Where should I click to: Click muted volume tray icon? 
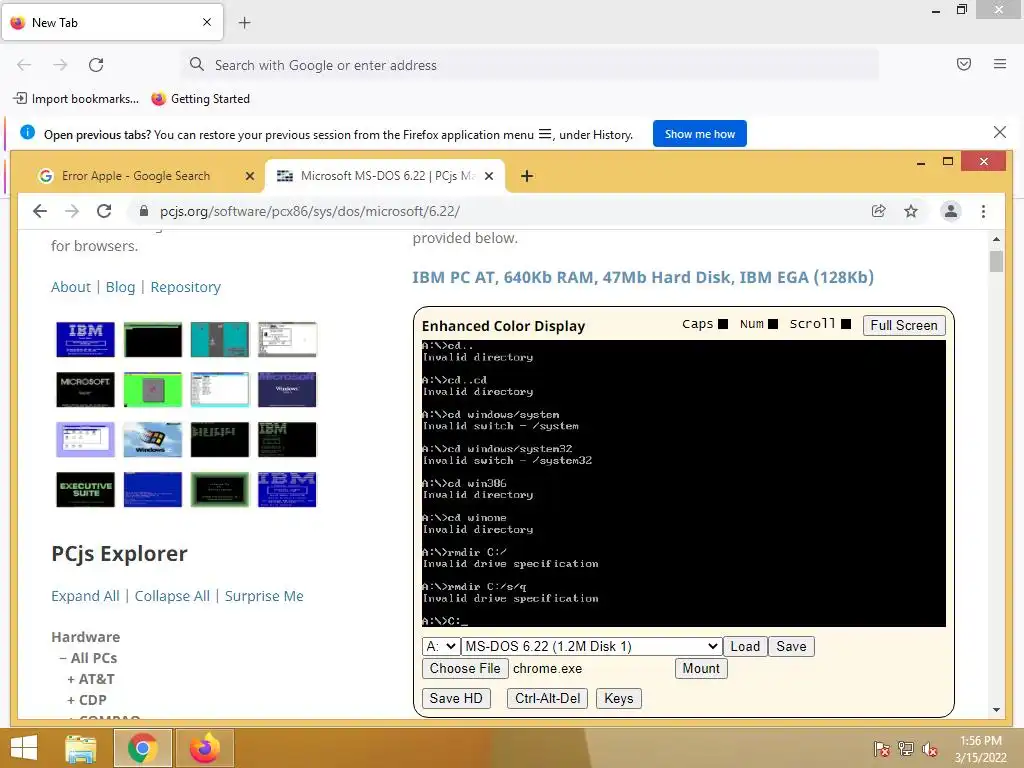point(930,749)
